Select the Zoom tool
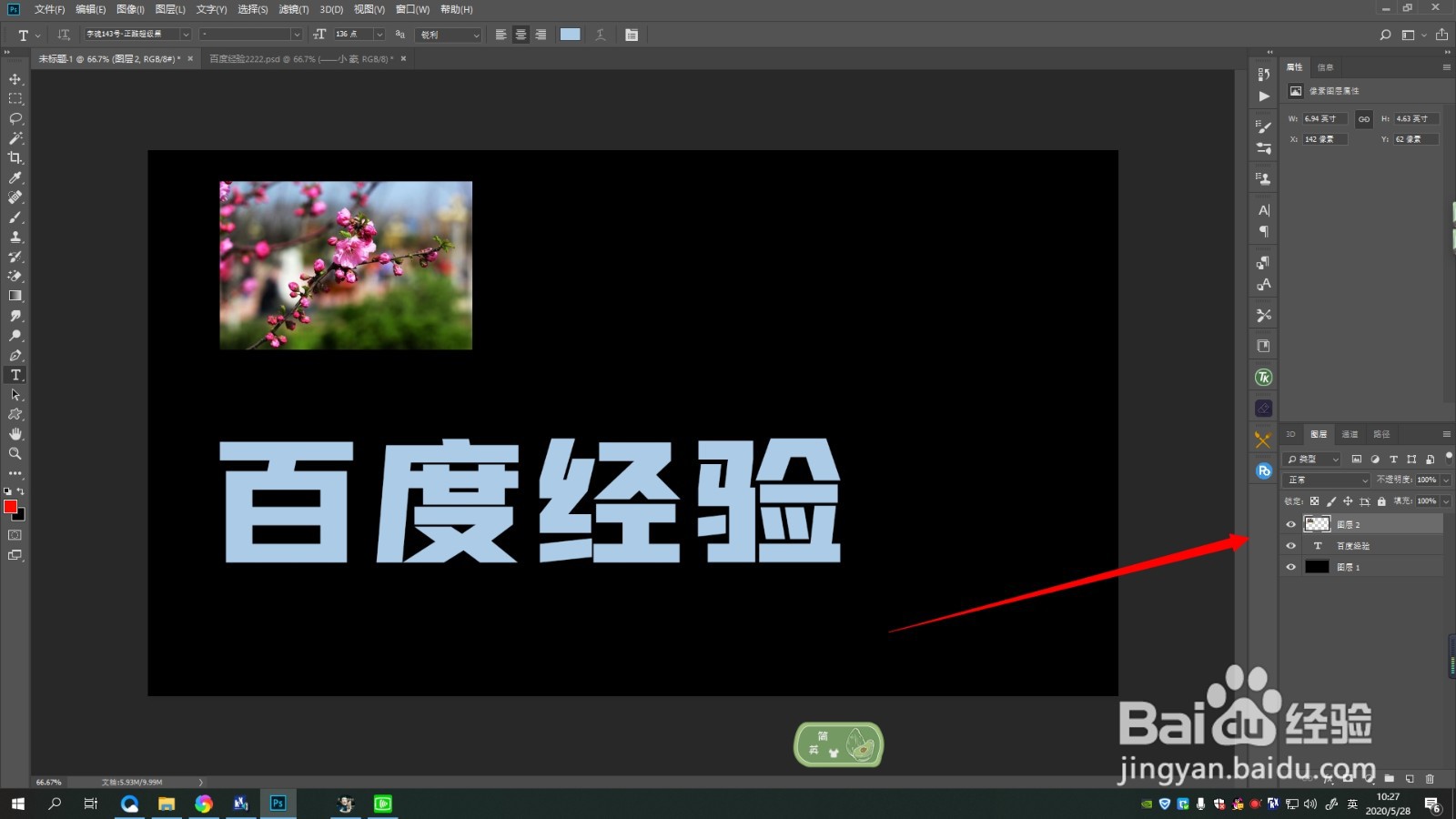Image resolution: width=1456 pixels, height=819 pixels. [x=15, y=453]
